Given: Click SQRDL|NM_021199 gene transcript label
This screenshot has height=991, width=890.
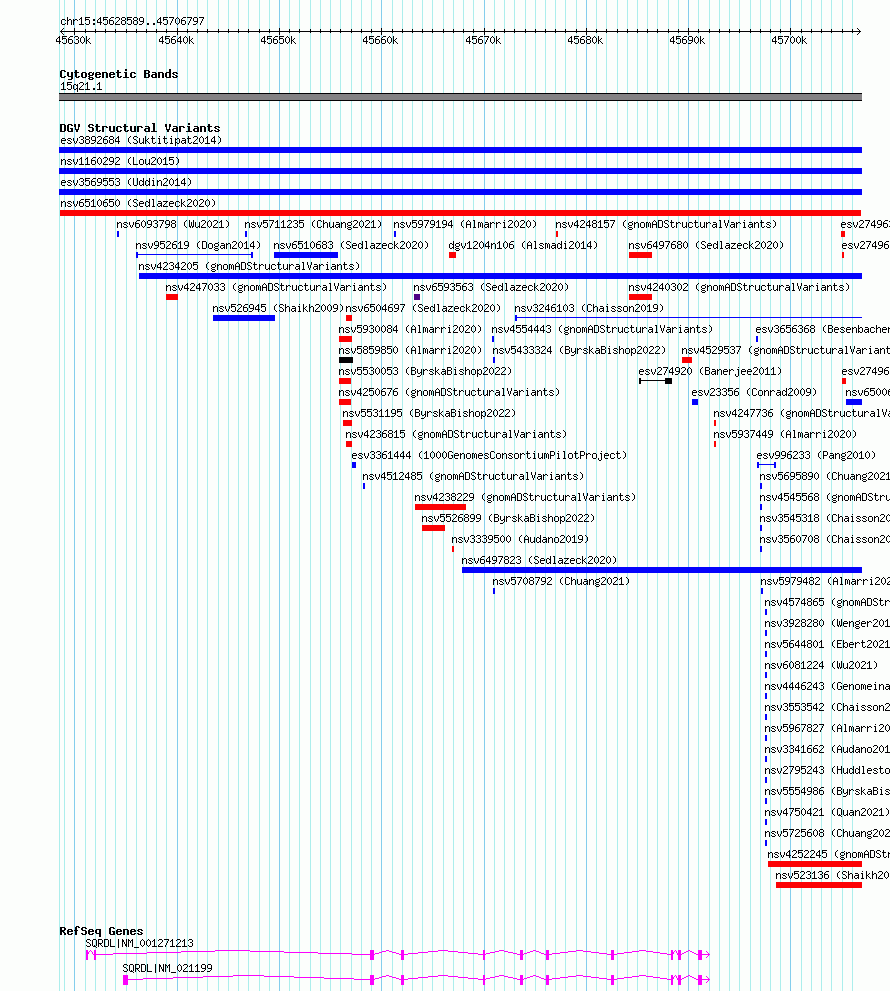Looking at the screenshot, I should [167, 968].
